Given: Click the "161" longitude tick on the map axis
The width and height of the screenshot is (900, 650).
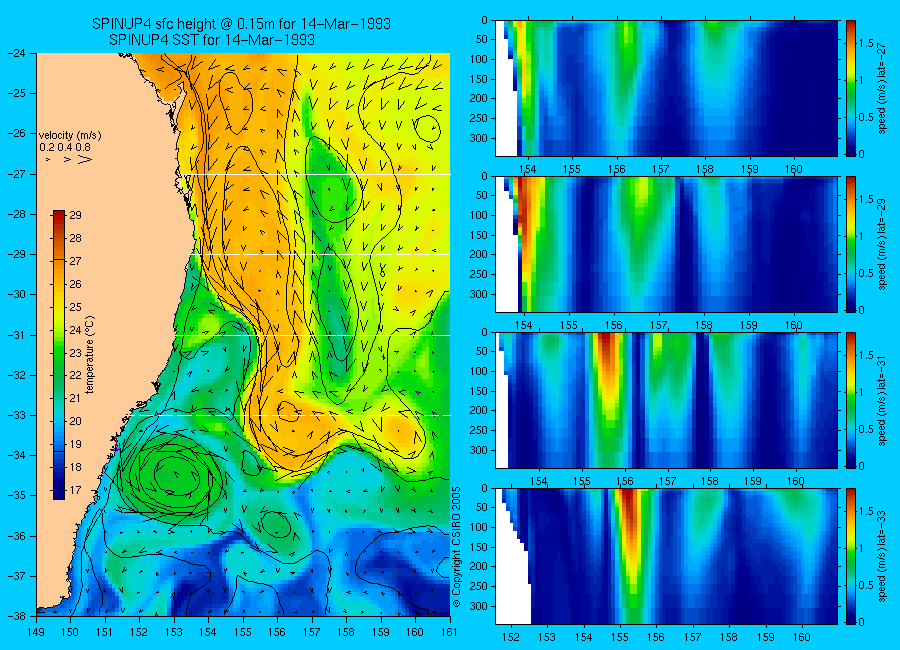Looking at the screenshot, I should click(449, 633).
